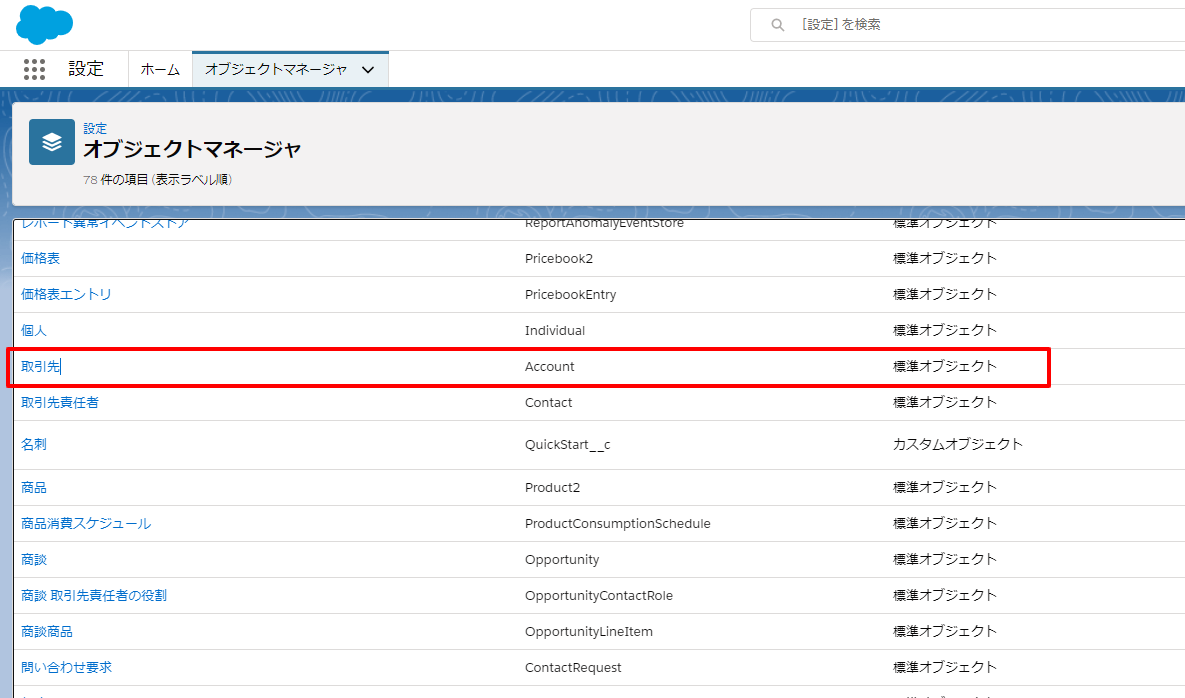Screen dimensions: 1185x698
Task: Open the 価格表エントリ object link
Action: (x=66, y=295)
